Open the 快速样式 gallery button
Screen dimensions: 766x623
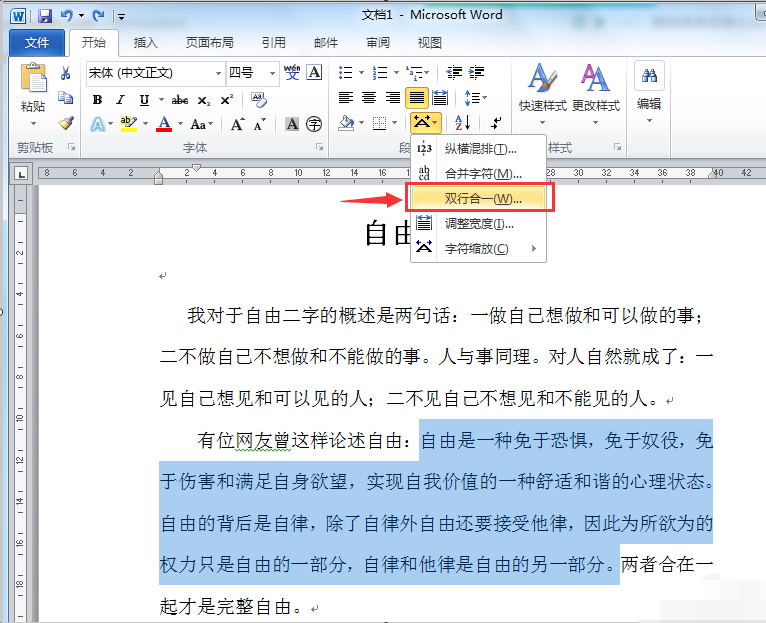tap(542, 94)
